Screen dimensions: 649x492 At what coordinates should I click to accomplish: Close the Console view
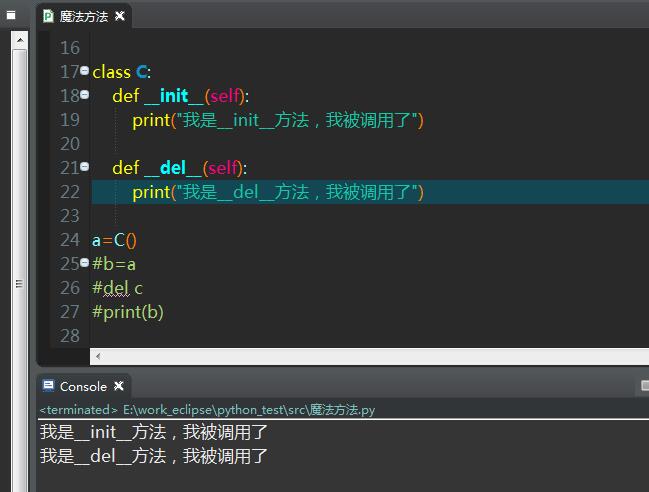119,386
